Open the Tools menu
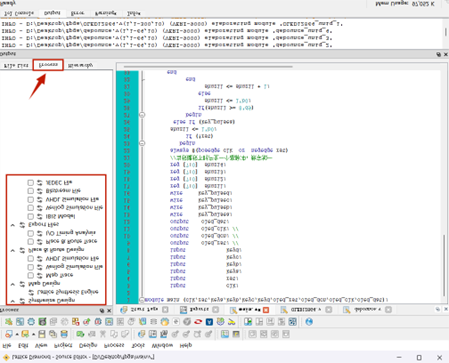The height and width of the screenshot is (363, 449). [138, 345]
